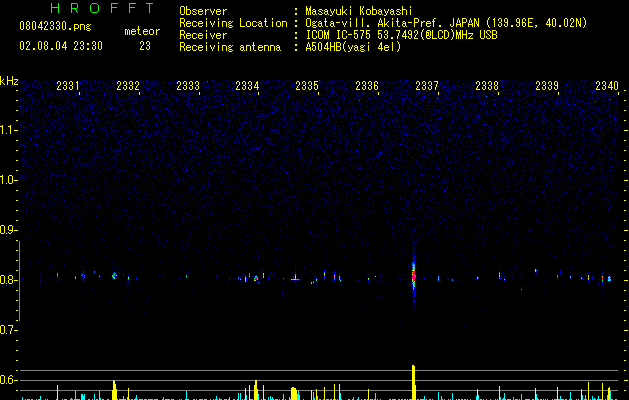Click the tallest yellow intensity bar near 2337

coord(414,382)
